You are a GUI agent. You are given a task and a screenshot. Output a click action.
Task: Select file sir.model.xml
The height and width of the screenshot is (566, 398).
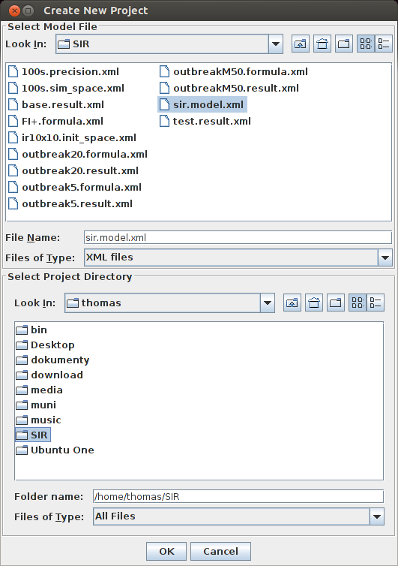[x=202, y=105]
